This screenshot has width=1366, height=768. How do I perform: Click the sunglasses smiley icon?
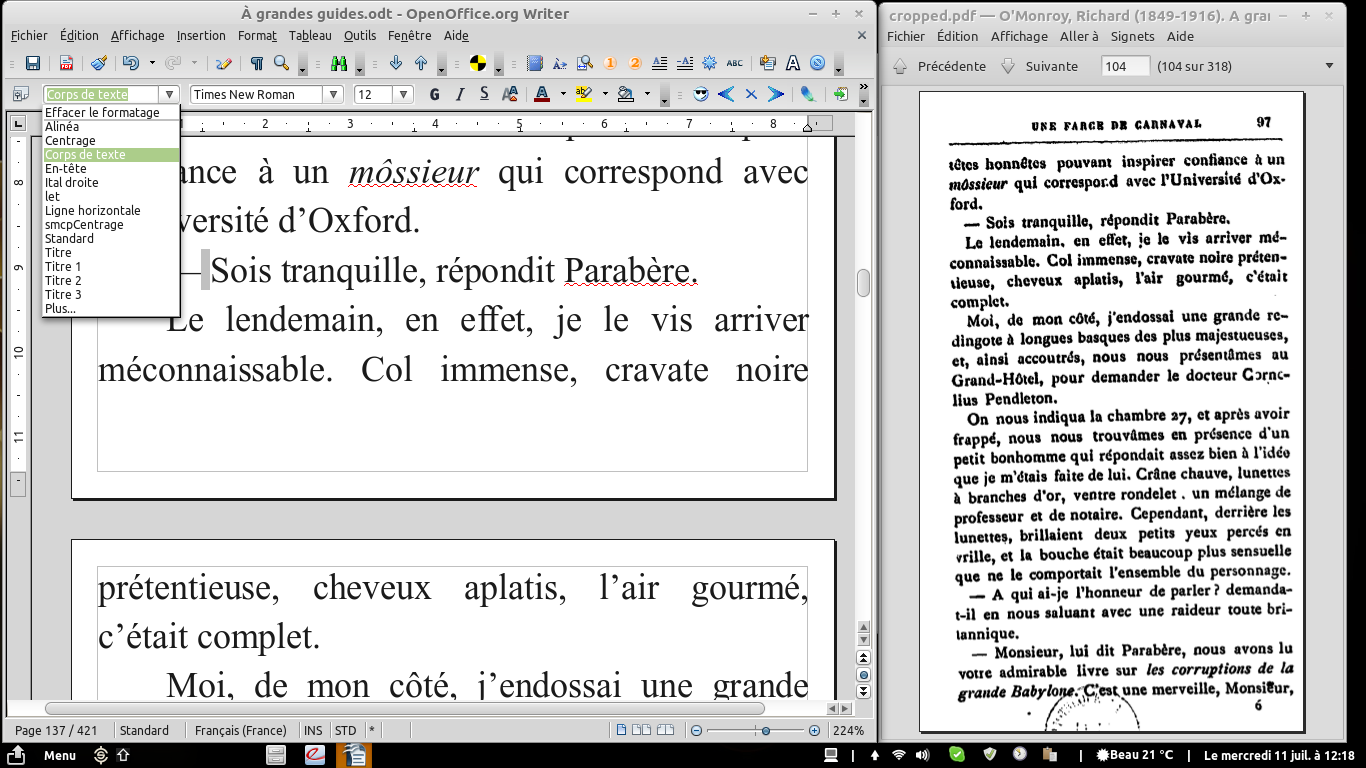click(x=701, y=94)
